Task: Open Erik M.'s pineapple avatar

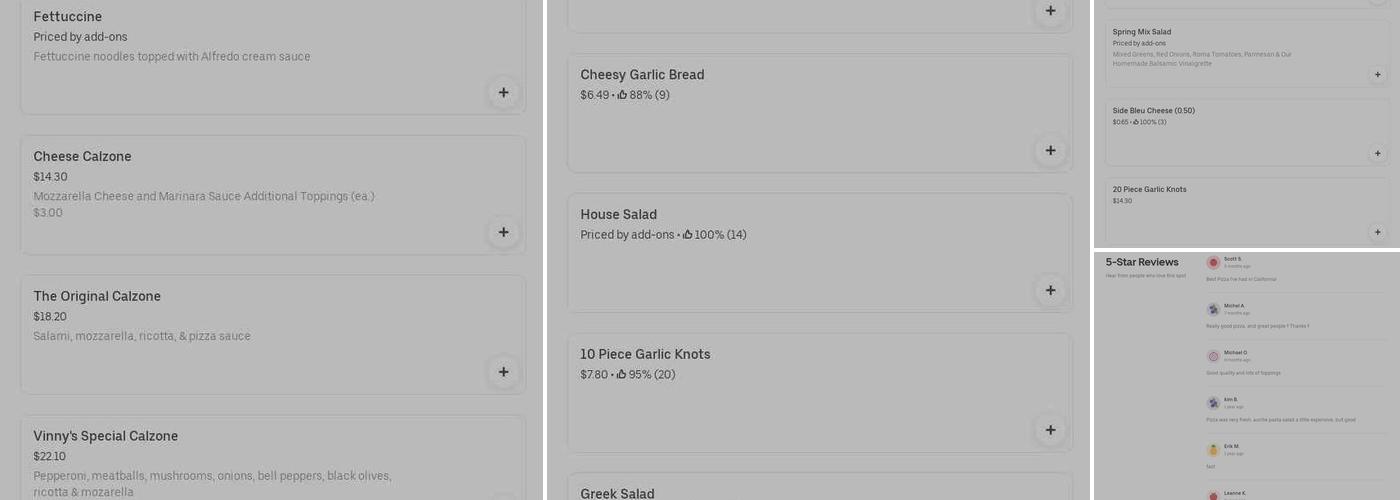Action: pos(1213,450)
